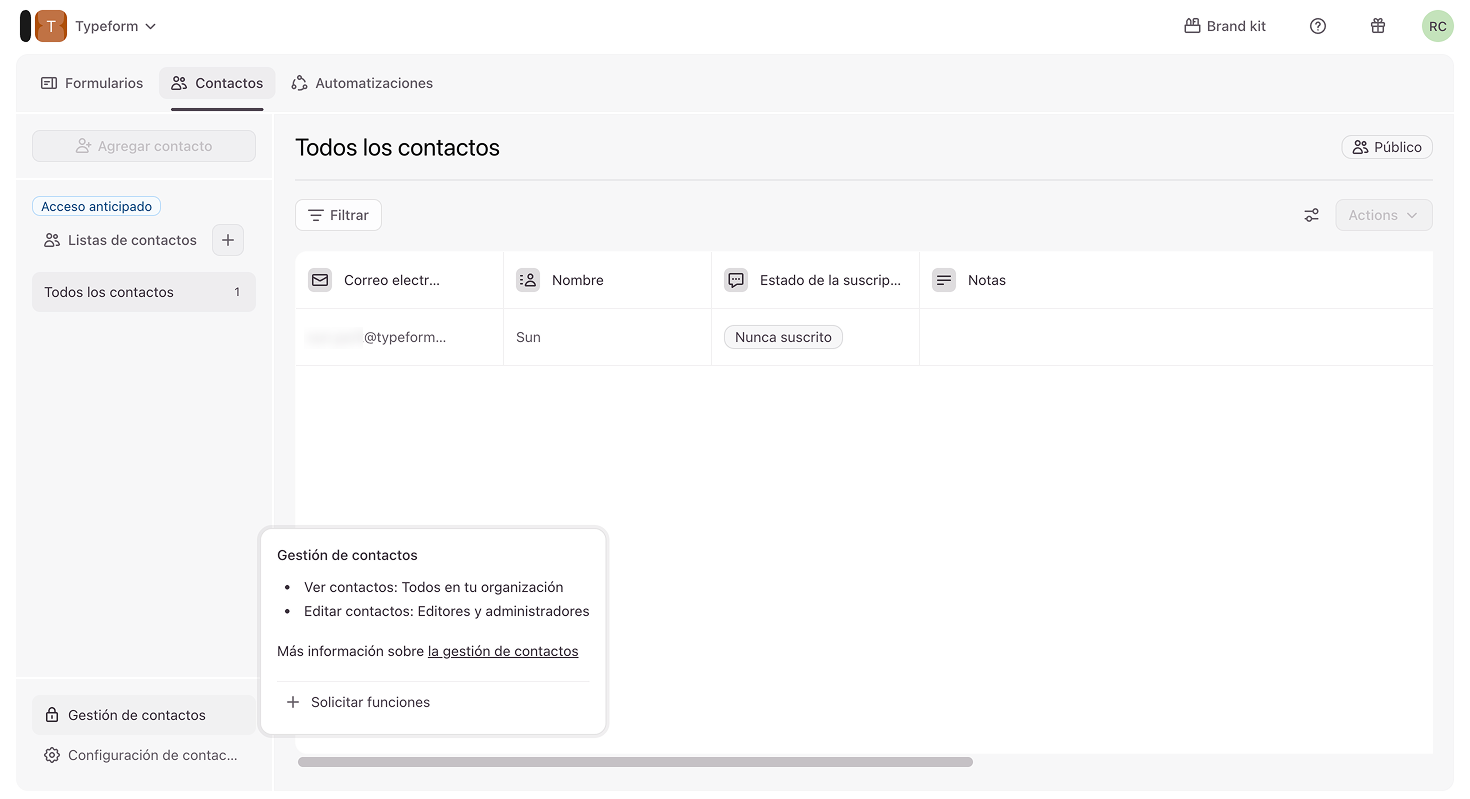Click the plus icon beside Listas de contactos
This screenshot has height=799, width=1470.
228,240
